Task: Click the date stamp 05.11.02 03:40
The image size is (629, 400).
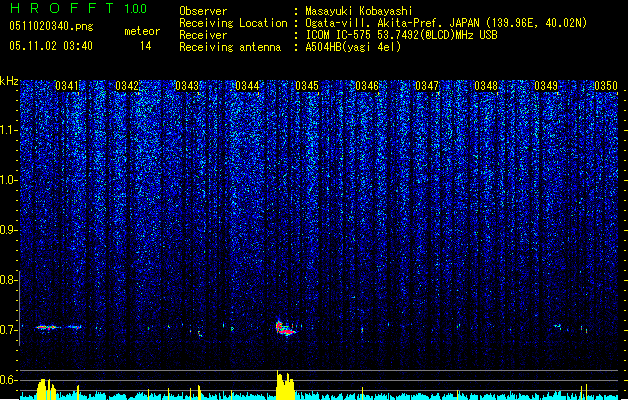Action: pos(51,46)
